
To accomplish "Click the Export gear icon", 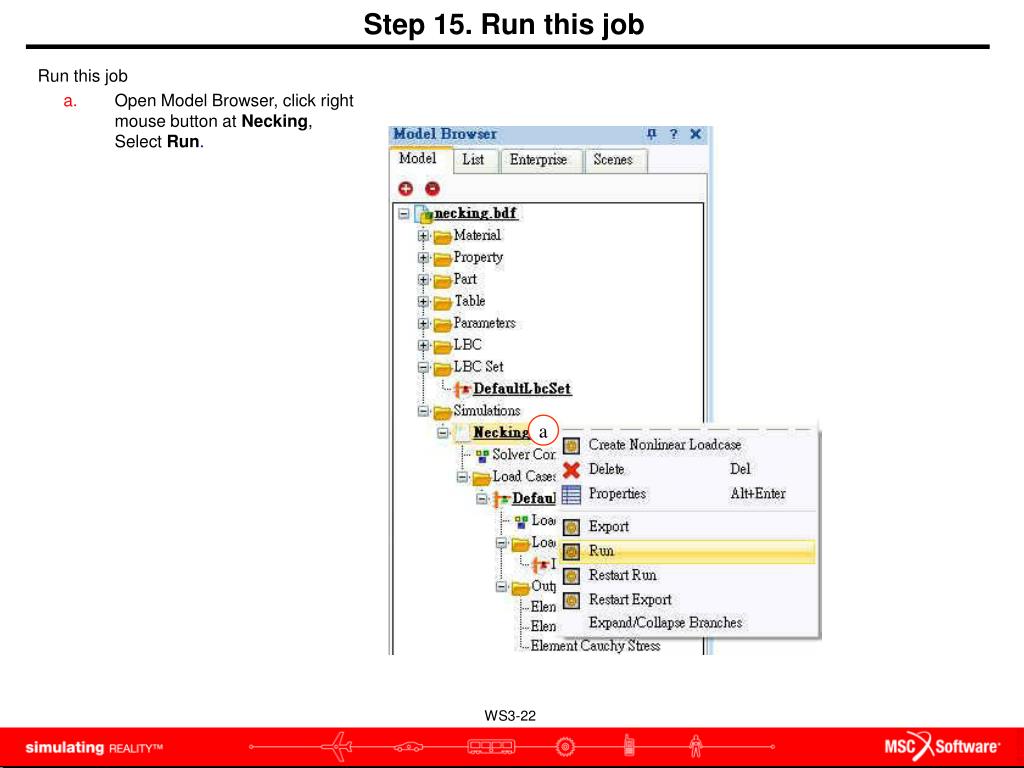I will coord(571,527).
